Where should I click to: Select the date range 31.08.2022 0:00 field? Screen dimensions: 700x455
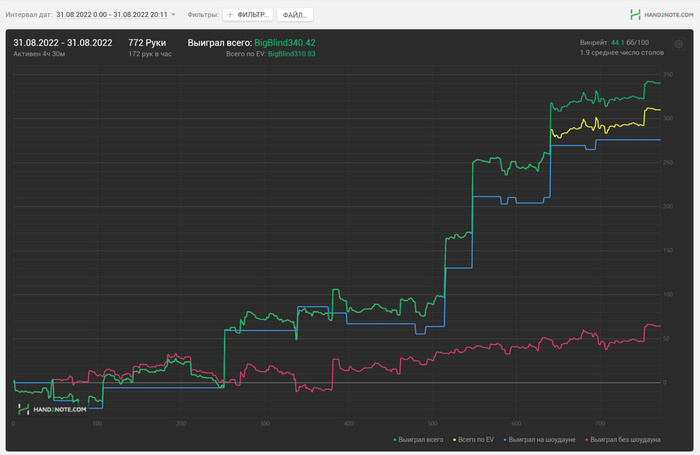[112, 15]
